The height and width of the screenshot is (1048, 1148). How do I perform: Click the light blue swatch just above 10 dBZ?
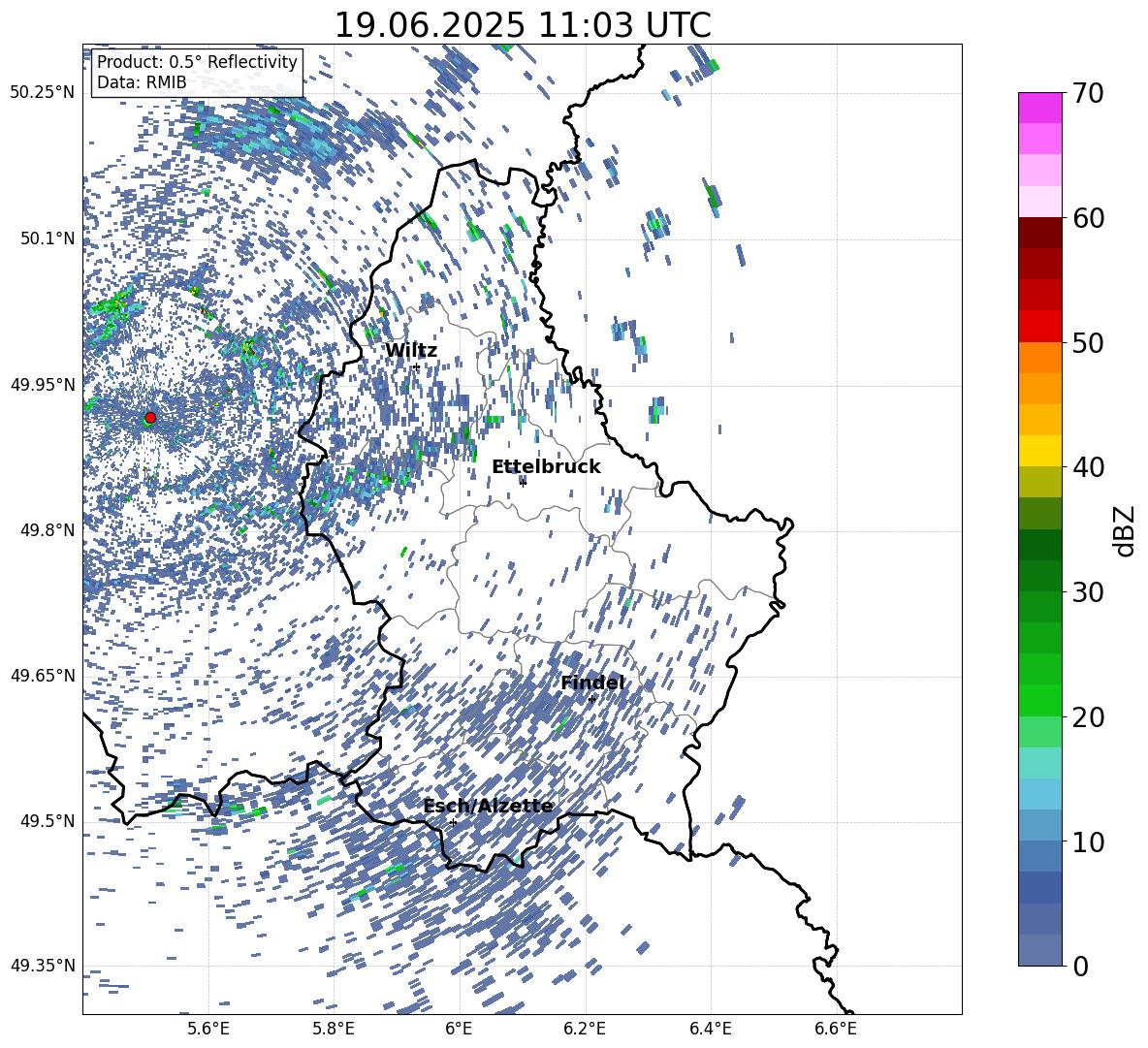pyautogui.click(x=1039, y=825)
